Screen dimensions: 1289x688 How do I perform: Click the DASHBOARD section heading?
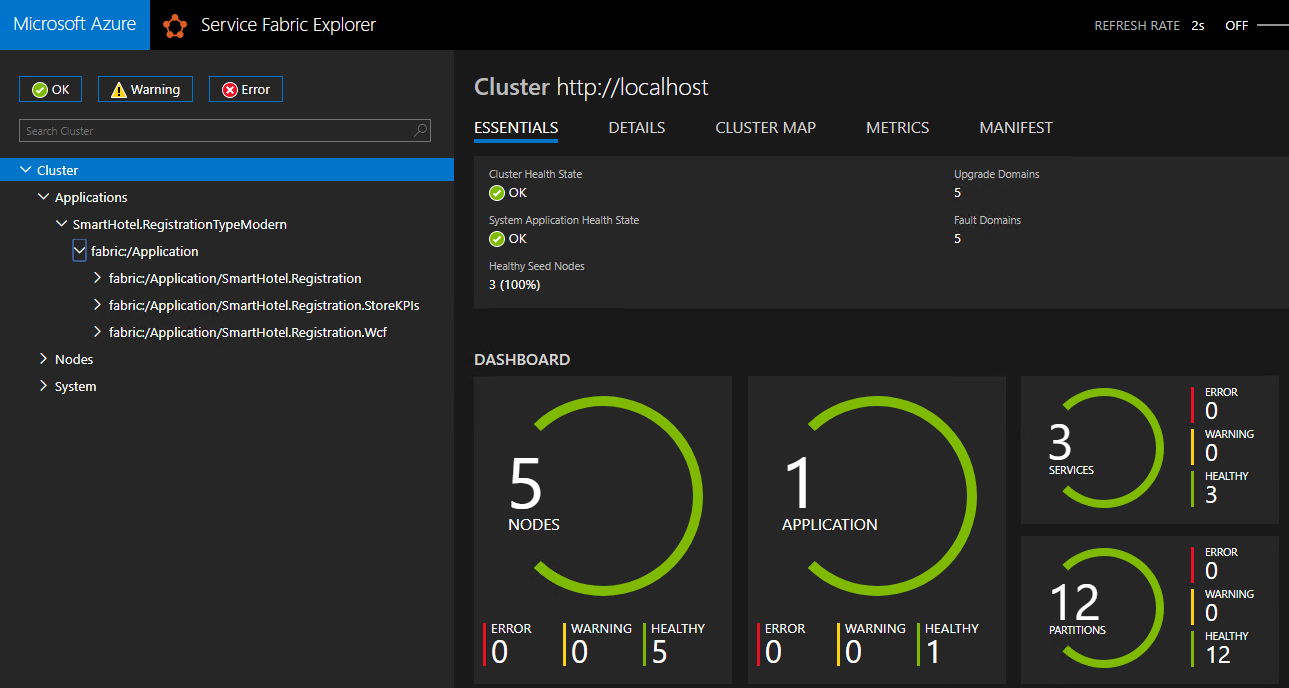522,360
